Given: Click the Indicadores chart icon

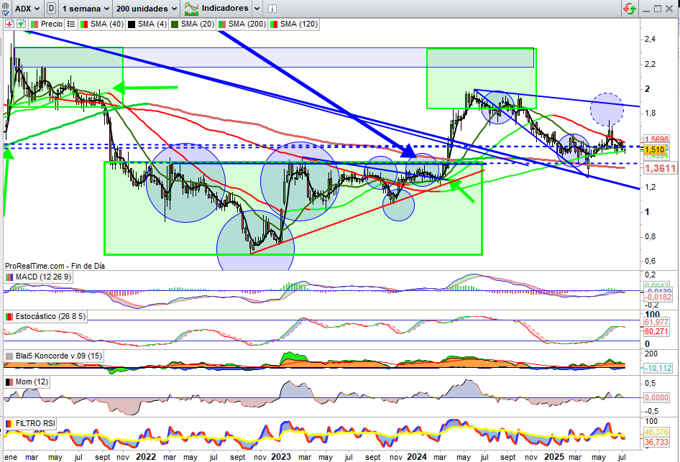Looking at the screenshot, I should point(191,8).
